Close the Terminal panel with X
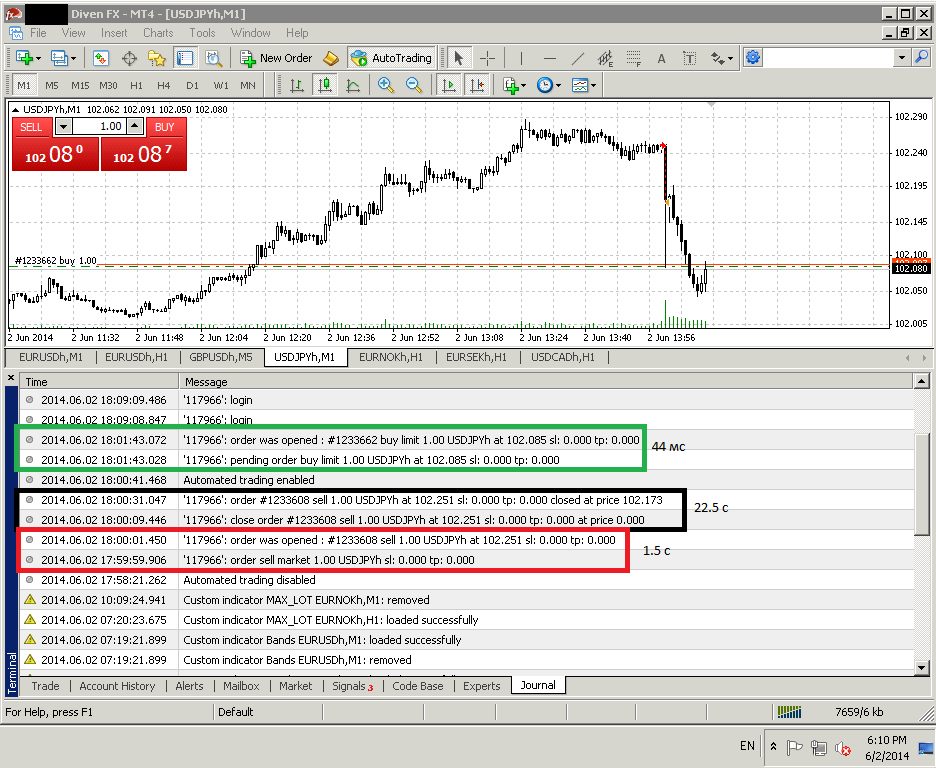The width and height of the screenshot is (936, 768). (x=11, y=378)
